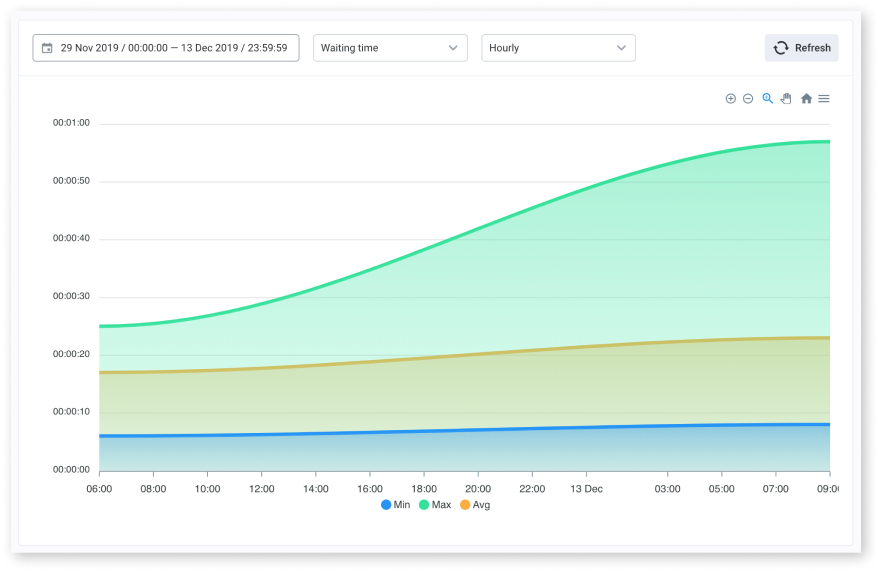Reset chart zoom with home icon
This screenshot has height=572, width=880.
click(x=806, y=99)
